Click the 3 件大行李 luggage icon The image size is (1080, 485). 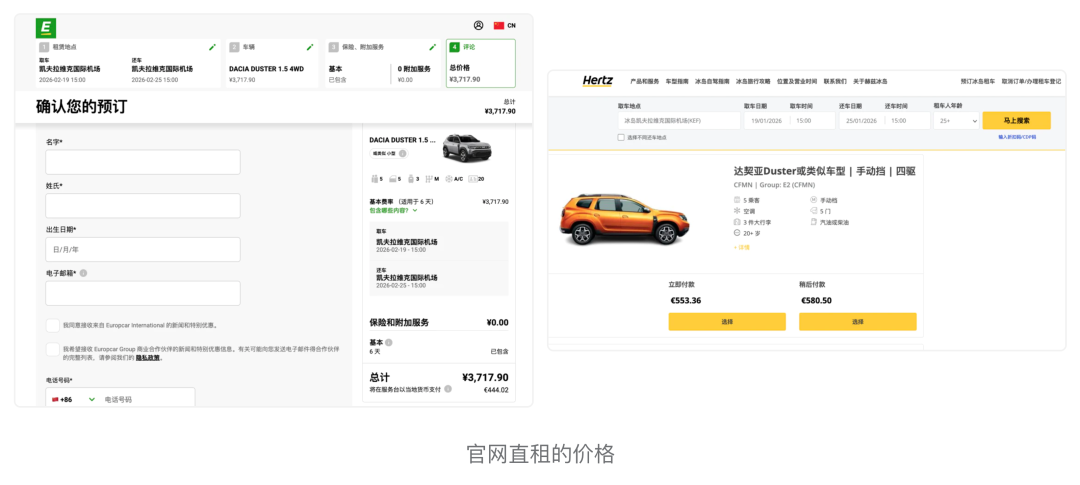[x=737, y=223]
